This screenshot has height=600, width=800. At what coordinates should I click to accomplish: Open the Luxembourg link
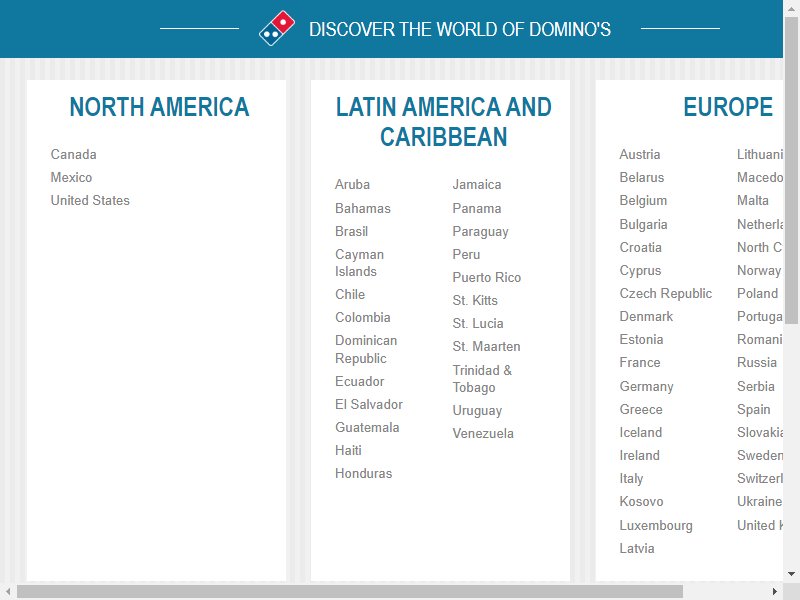tap(656, 525)
